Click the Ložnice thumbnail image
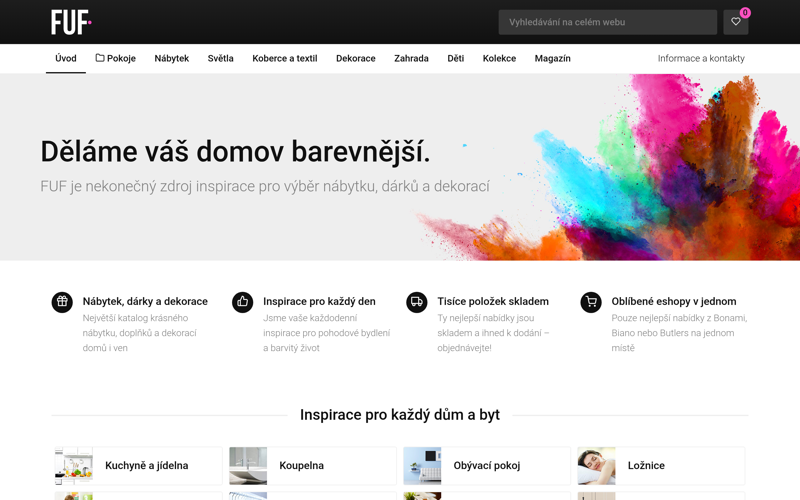Image resolution: width=800 pixels, height=500 pixels. [596, 465]
